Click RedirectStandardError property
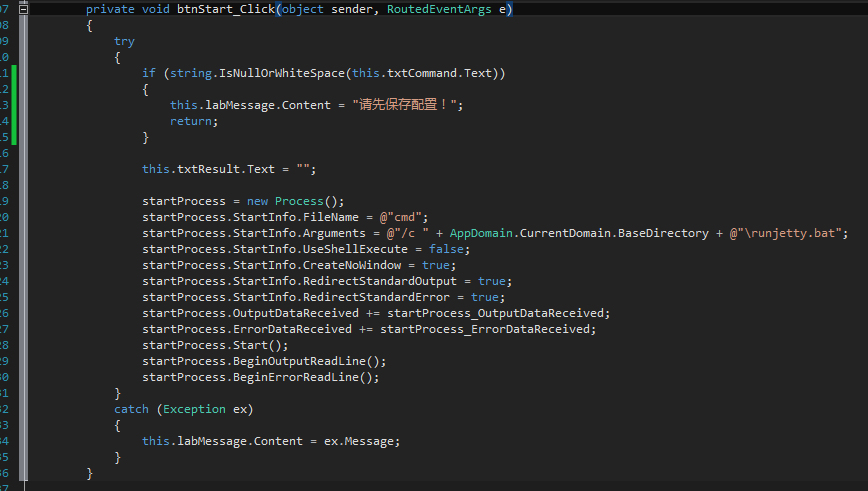Viewport: 868px width, 491px height. tap(376, 298)
